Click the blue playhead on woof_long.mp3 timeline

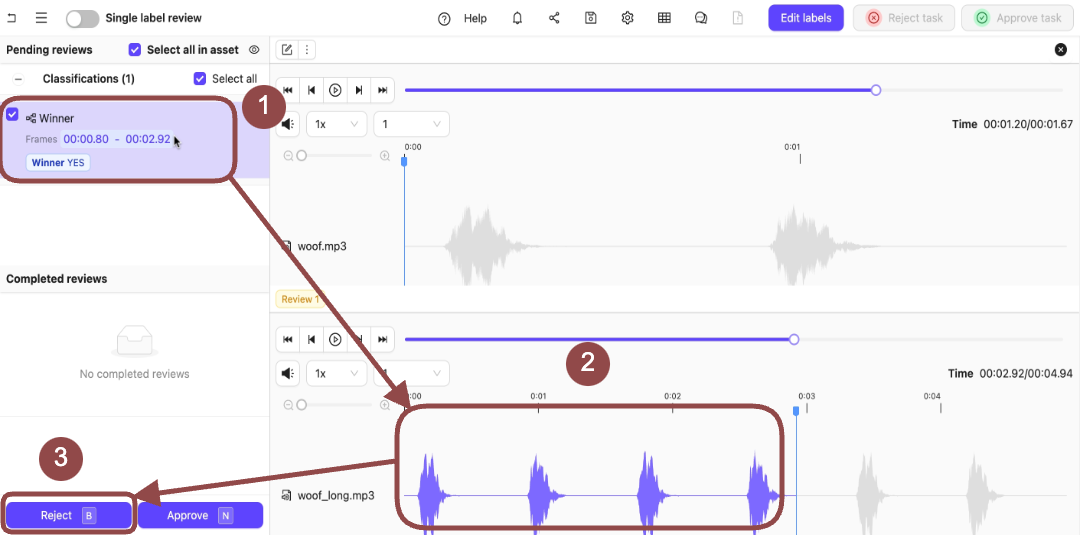(x=796, y=410)
